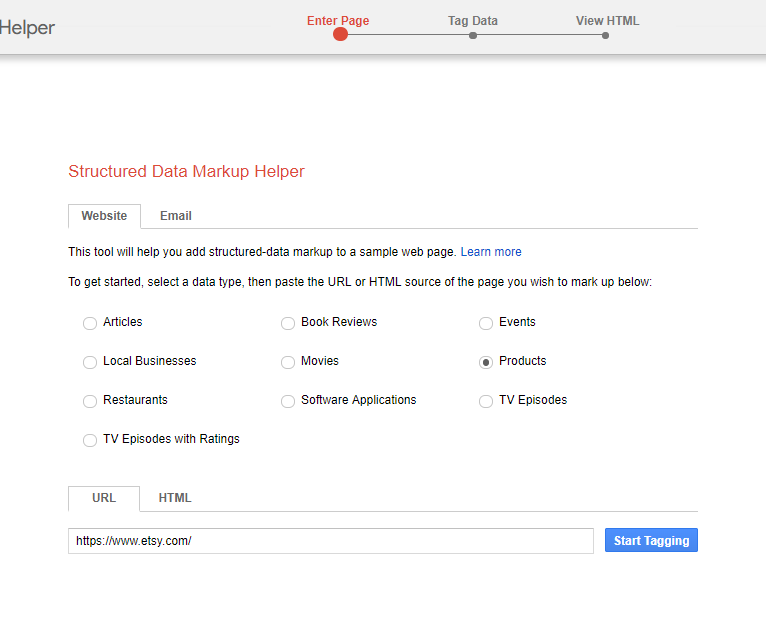This screenshot has height=637, width=766.
Task: Select Software Applications radio option
Action: [x=288, y=401]
